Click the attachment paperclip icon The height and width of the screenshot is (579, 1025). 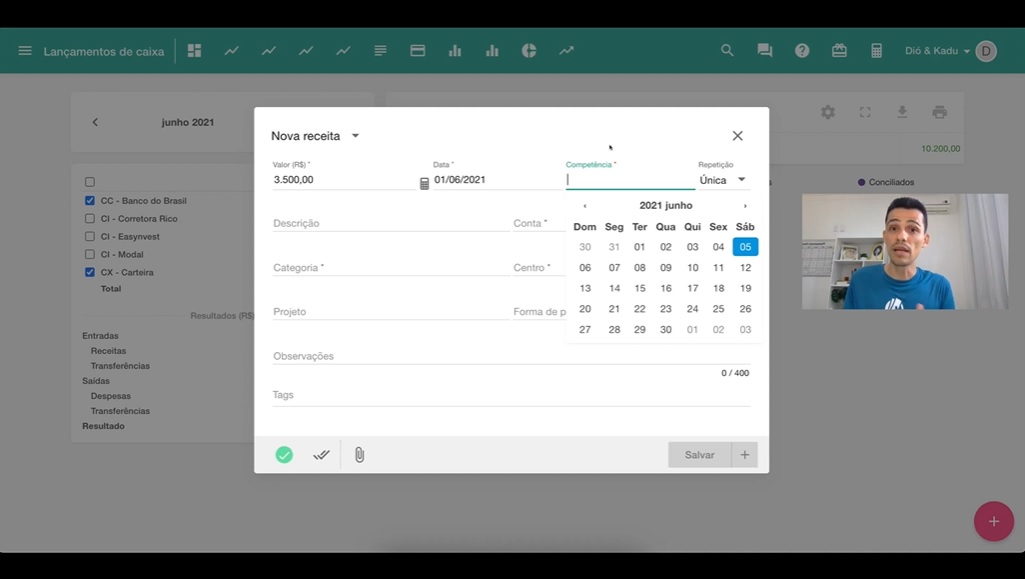point(359,455)
